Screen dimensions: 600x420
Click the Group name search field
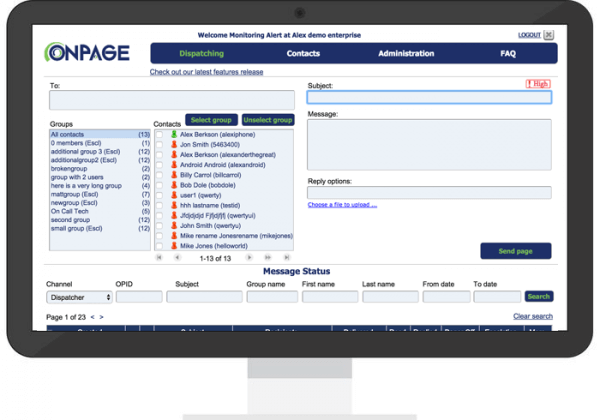272,297
